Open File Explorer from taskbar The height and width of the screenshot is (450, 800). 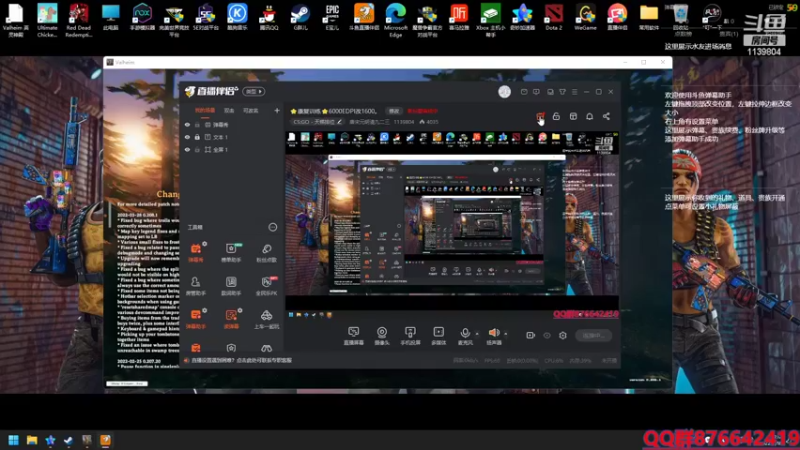pyautogui.click(x=32, y=440)
